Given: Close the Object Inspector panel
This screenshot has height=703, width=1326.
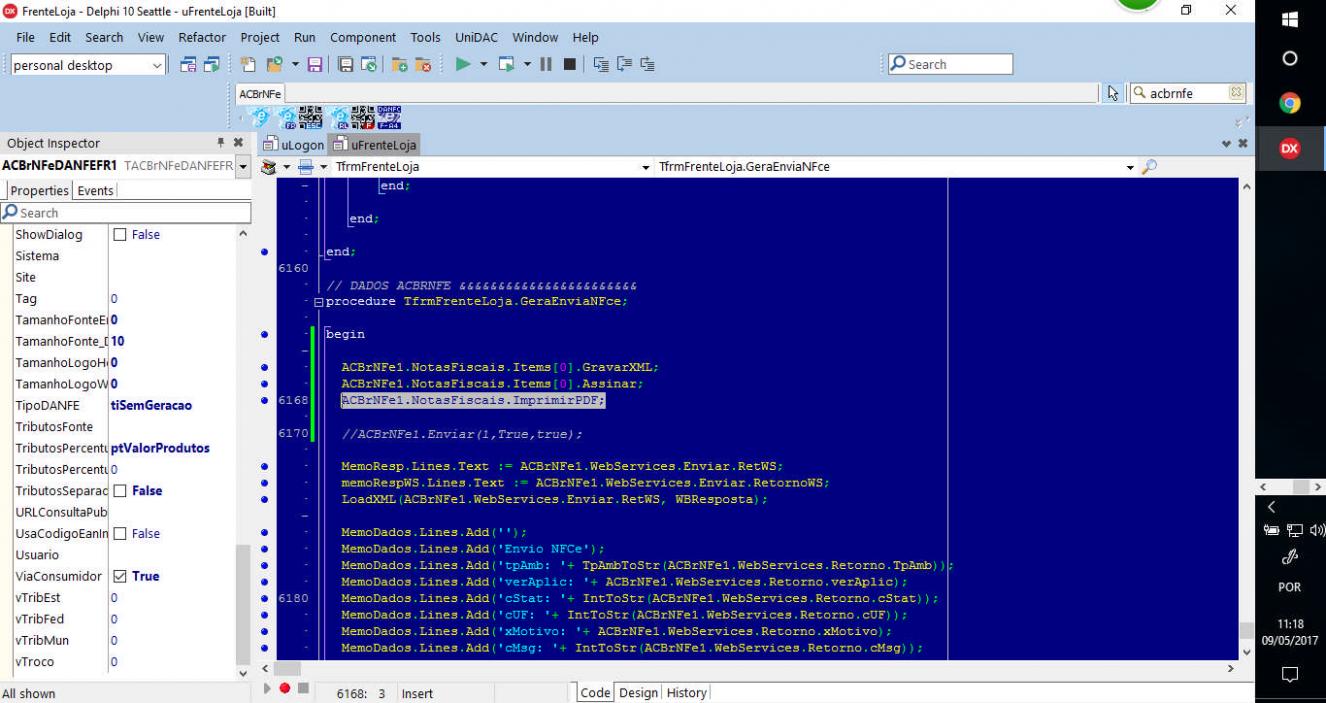Looking at the screenshot, I should coord(238,143).
